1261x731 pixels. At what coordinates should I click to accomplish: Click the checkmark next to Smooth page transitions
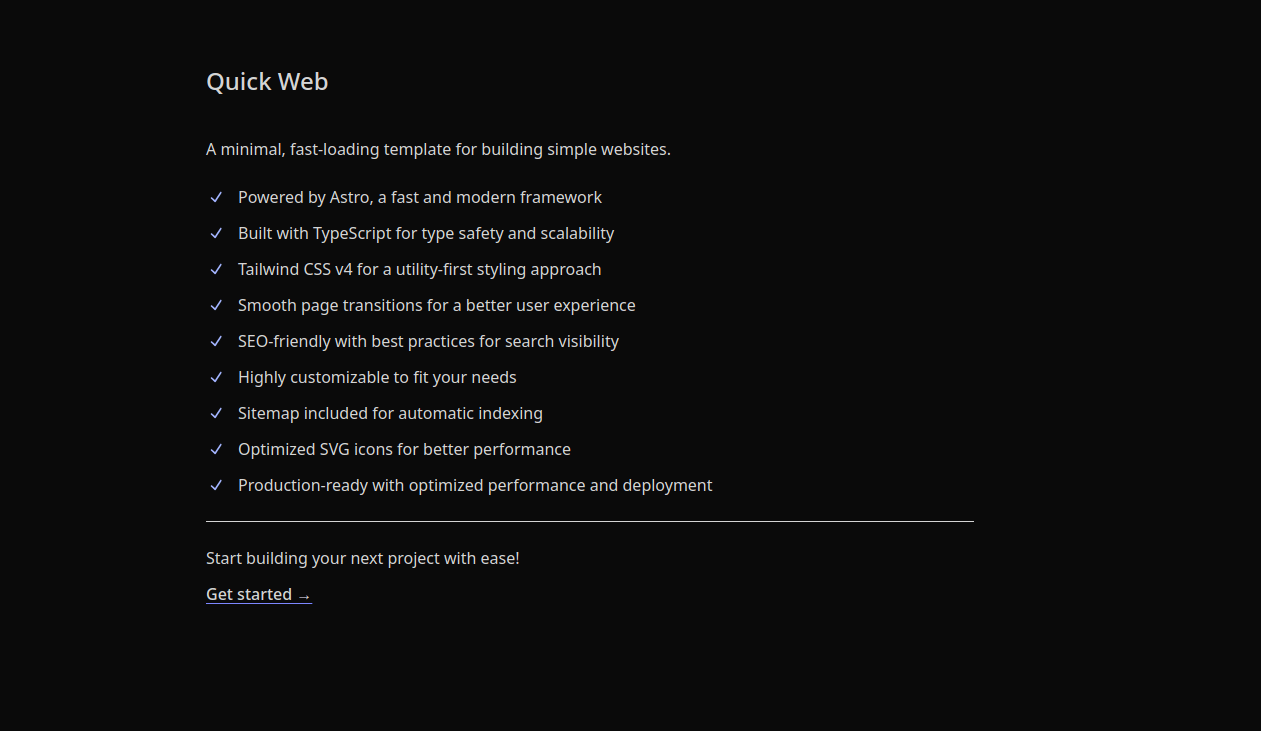216,306
